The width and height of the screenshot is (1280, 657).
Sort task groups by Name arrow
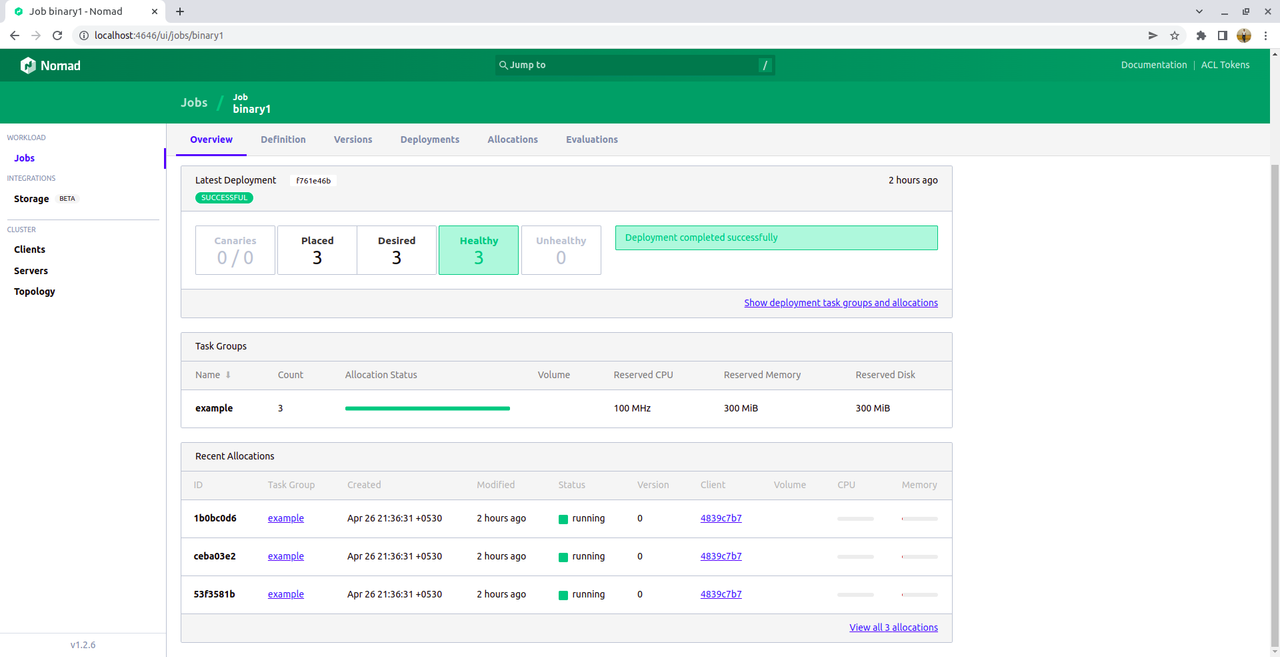click(x=228, y=375)
